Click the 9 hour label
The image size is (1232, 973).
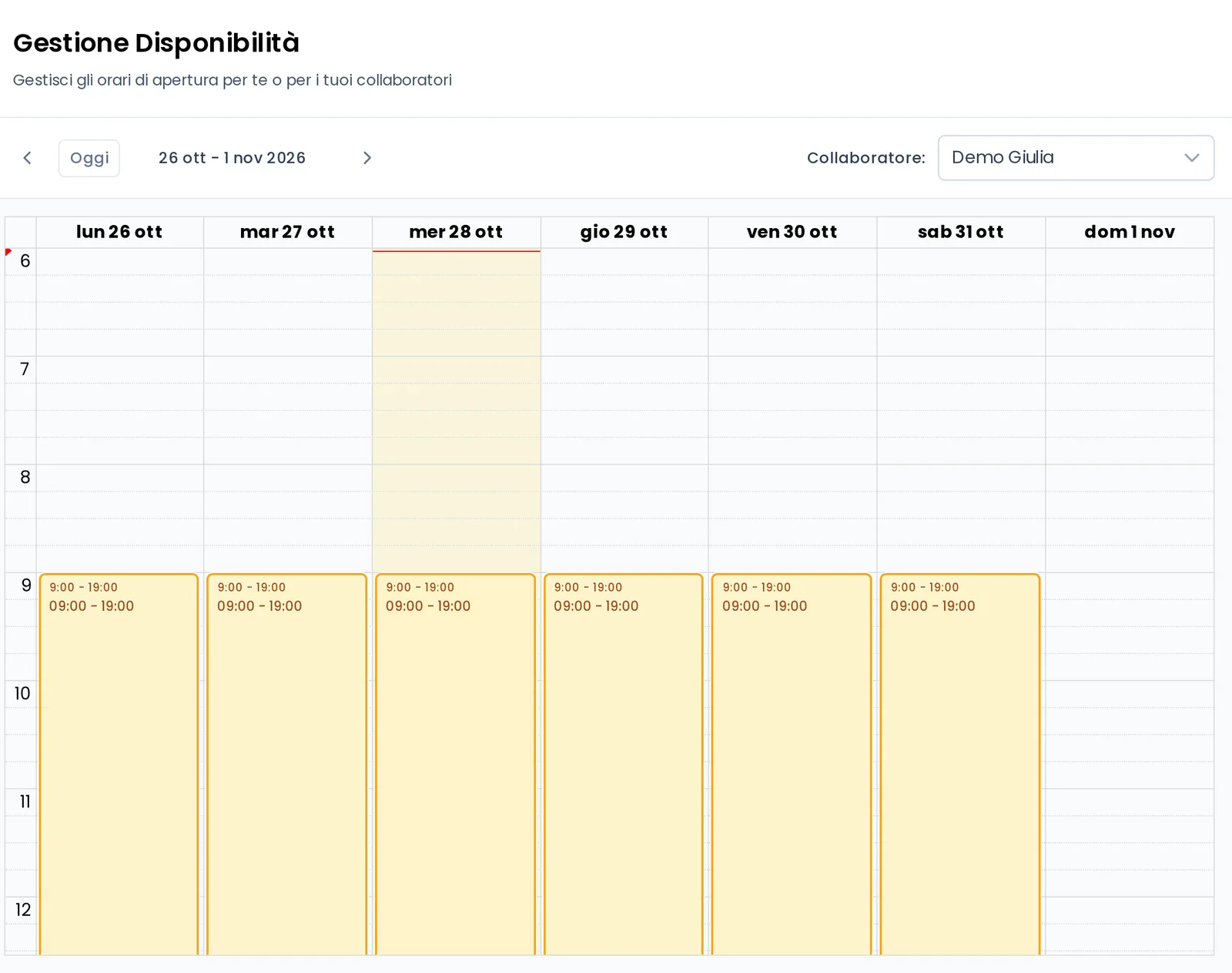click(x=26, y=585)
